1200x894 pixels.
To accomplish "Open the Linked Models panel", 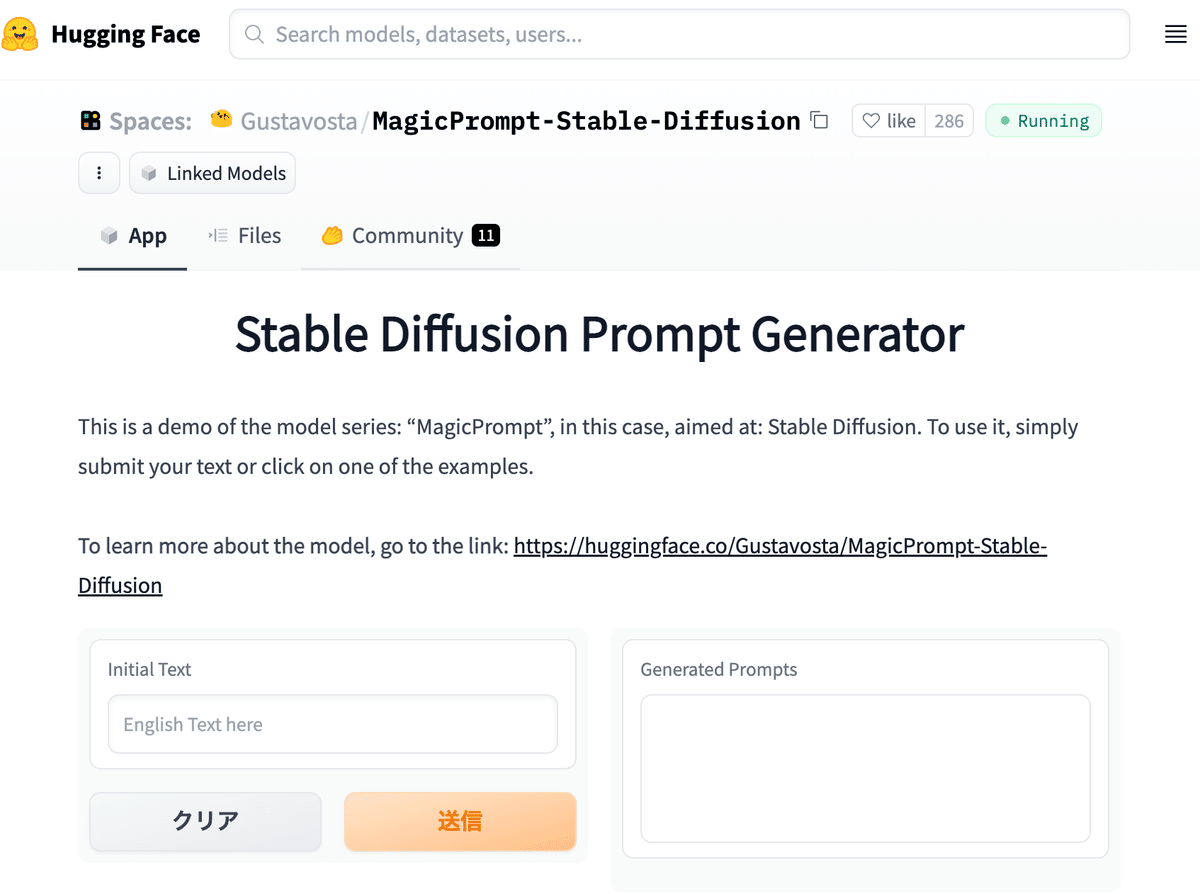I will pyautogui.click(x=212, y=172).
